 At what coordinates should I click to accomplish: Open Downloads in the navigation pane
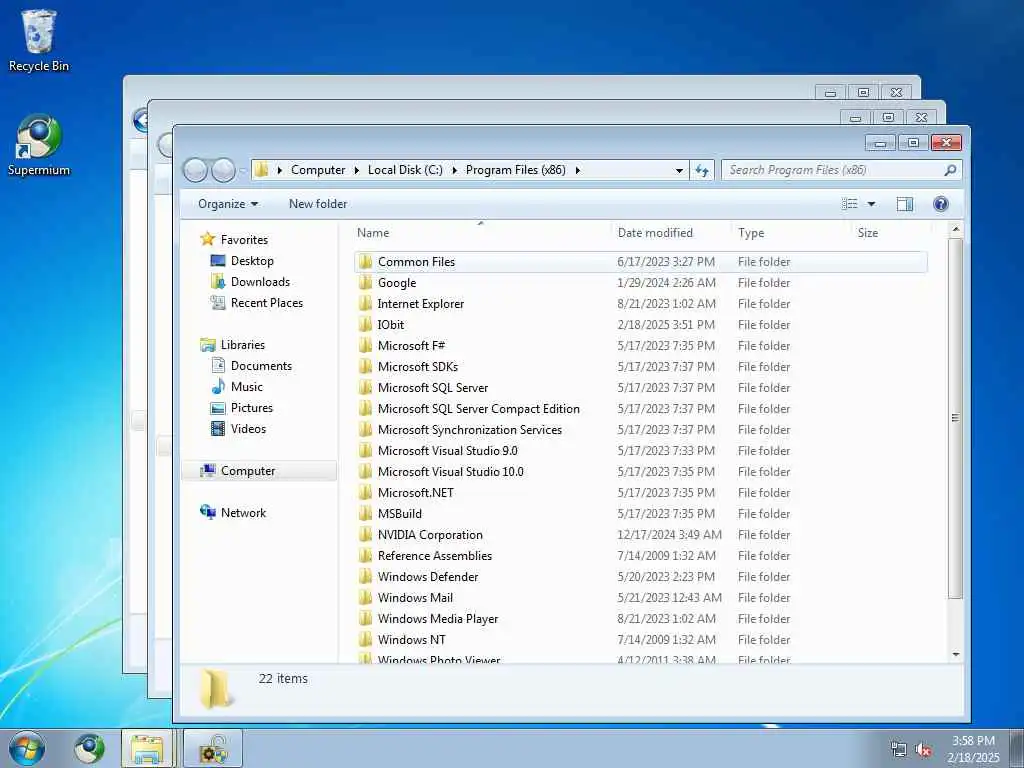tap(260, 281)
